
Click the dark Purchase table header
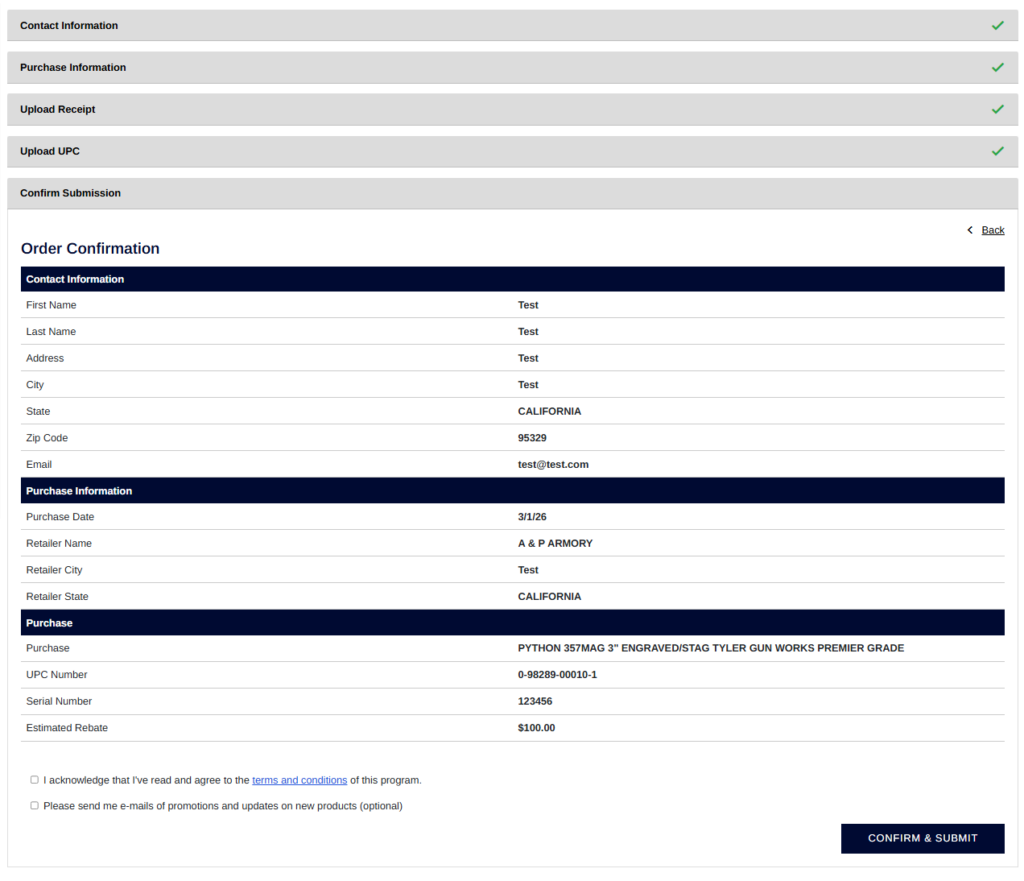[x=512, y=622]
